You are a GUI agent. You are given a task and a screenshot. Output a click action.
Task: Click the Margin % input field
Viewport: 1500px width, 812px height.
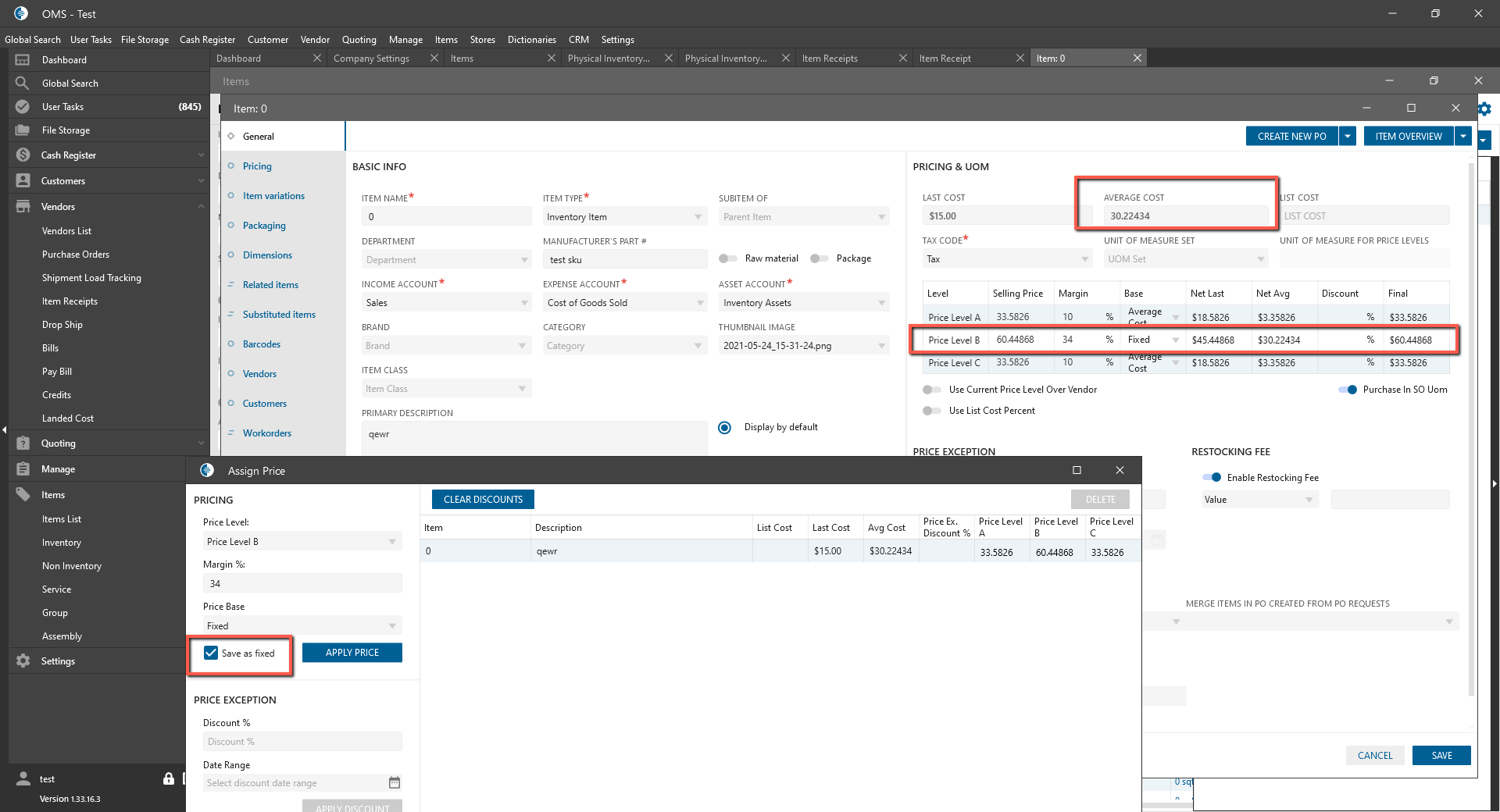pos(302,584)
